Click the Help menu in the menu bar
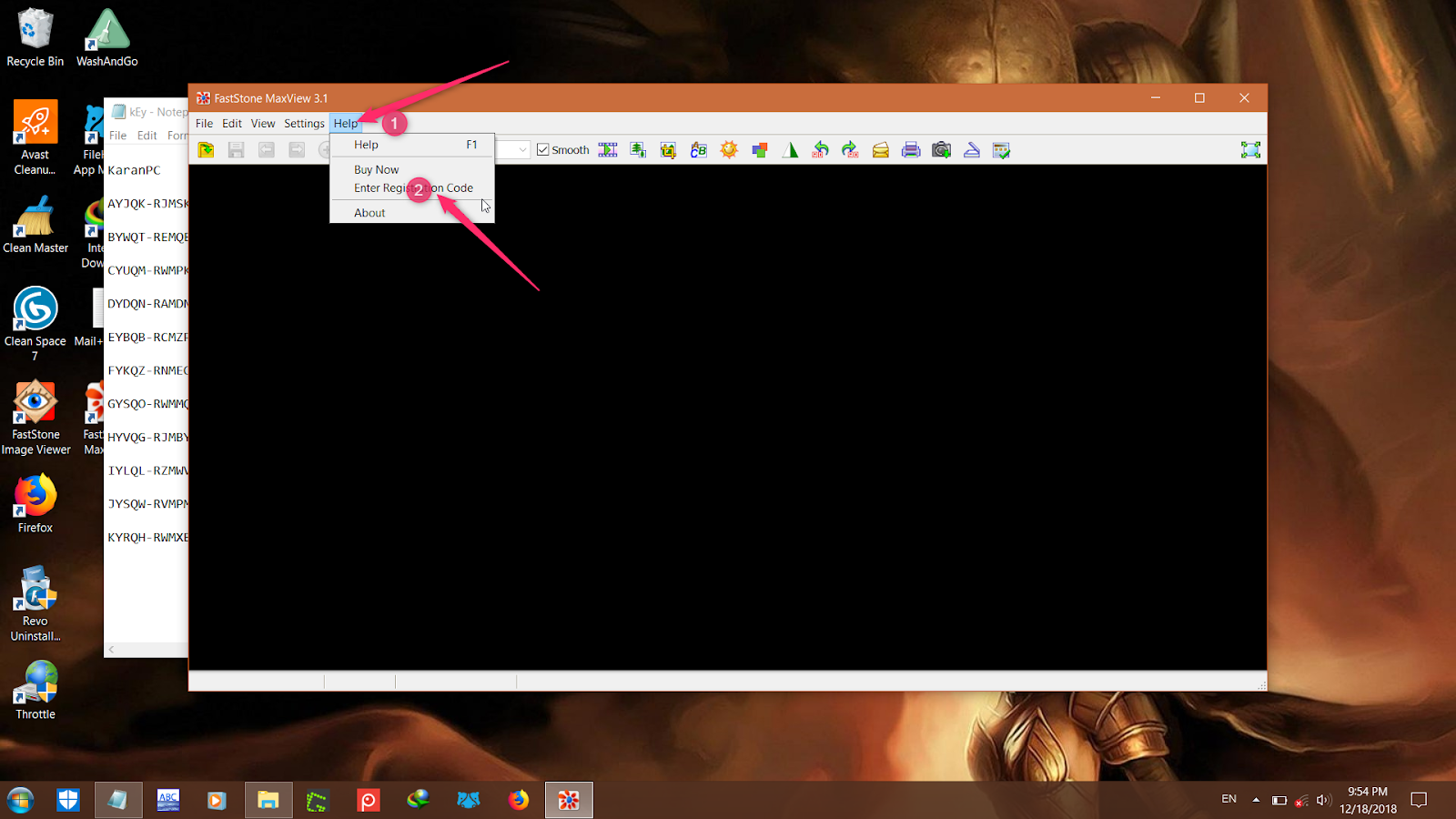This screenshot has height=819, width=1456. tap(346, 124)
